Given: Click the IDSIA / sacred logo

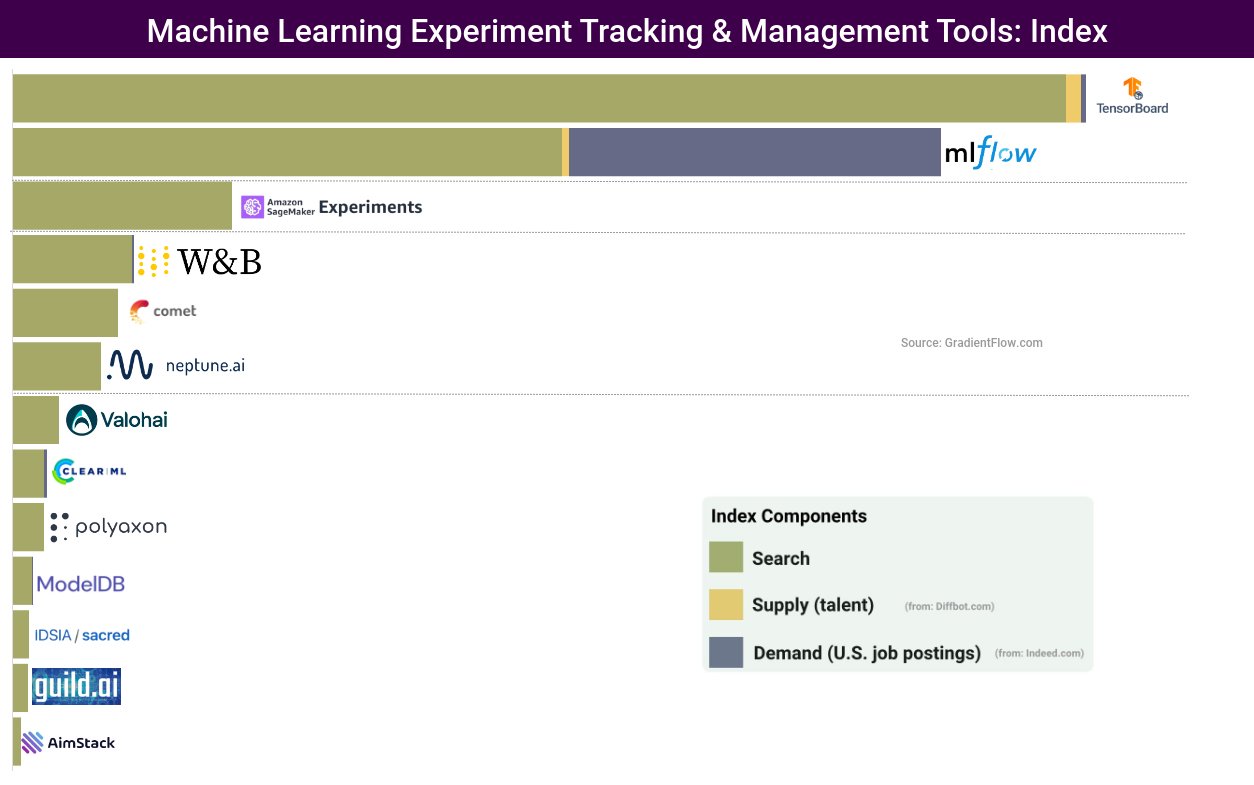Looking at the screenshot, I should (82, 635).
